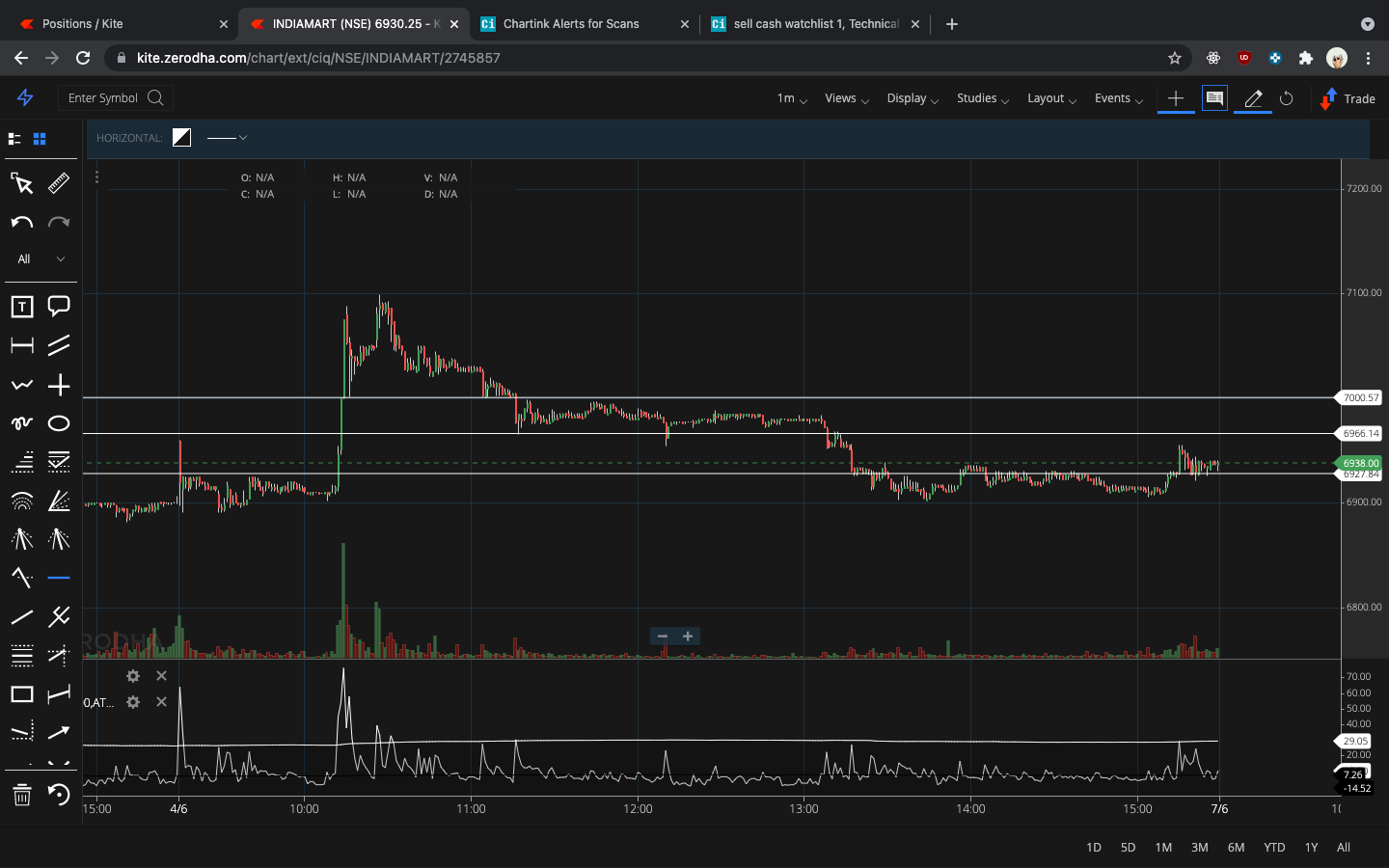Screen dimensions: 1389x868
Task: Open the horizontal line color swatch
Action: (181, 137)
